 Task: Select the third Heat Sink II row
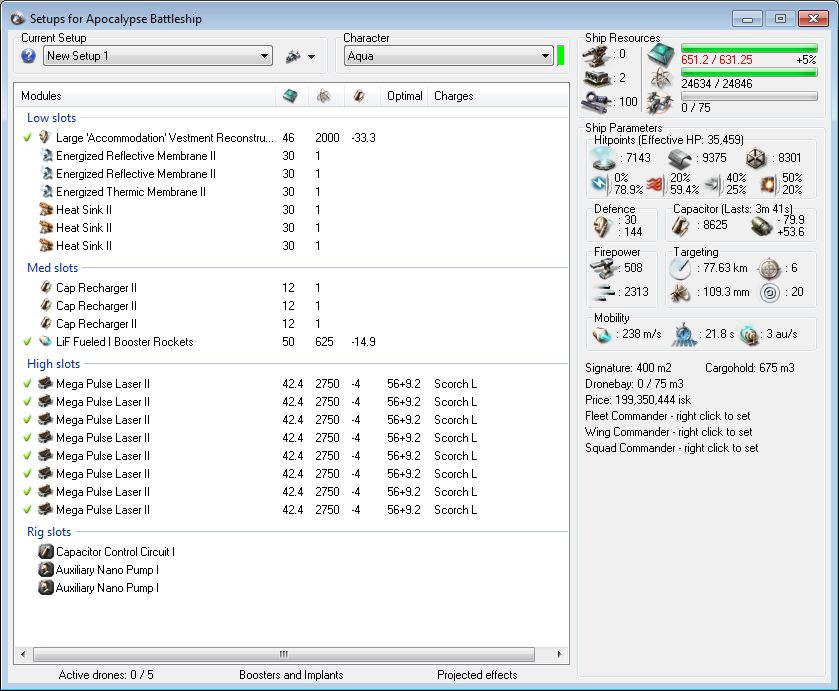(292, 246)
